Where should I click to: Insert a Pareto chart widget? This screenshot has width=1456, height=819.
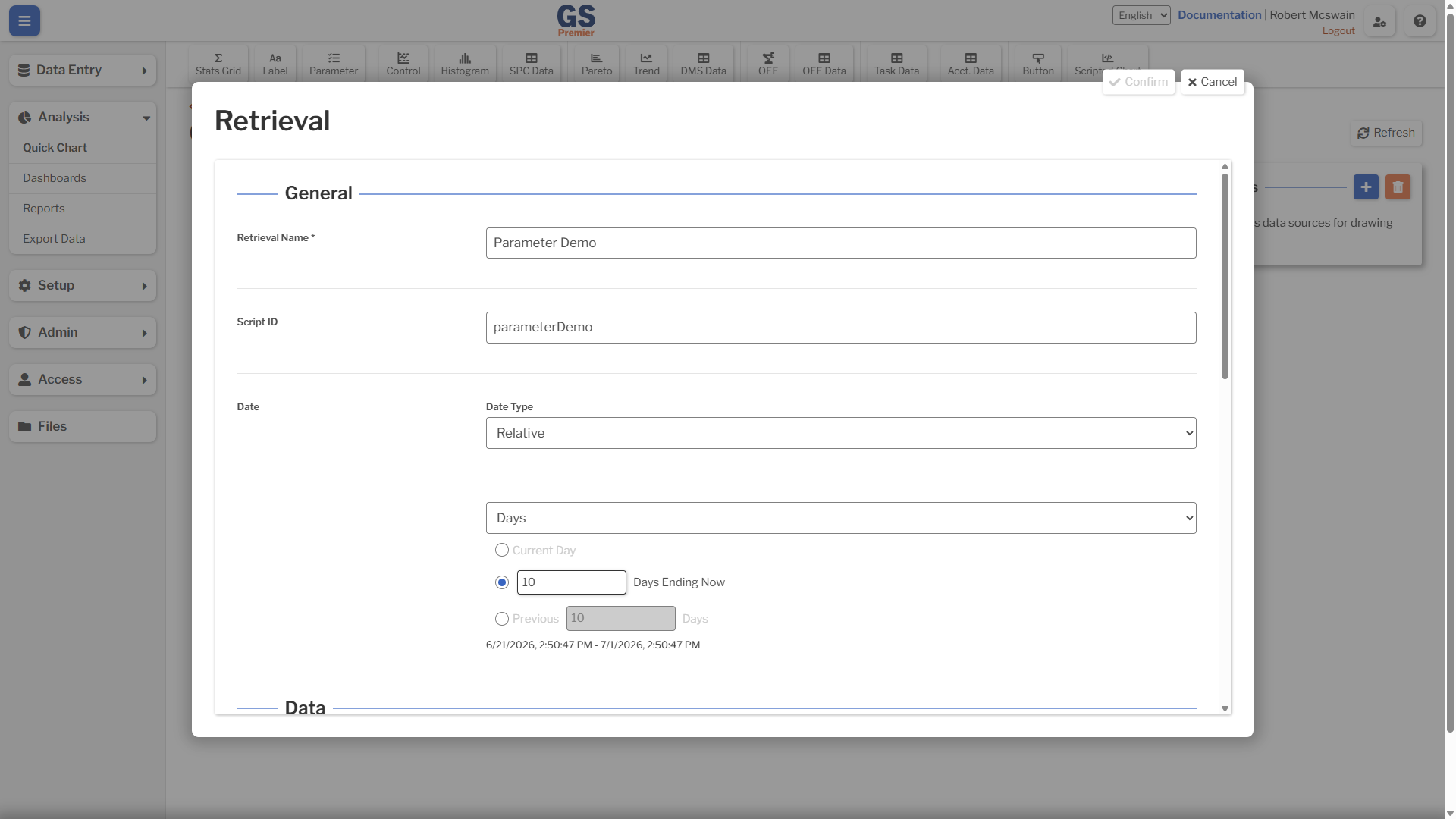[x=597, y=64]
